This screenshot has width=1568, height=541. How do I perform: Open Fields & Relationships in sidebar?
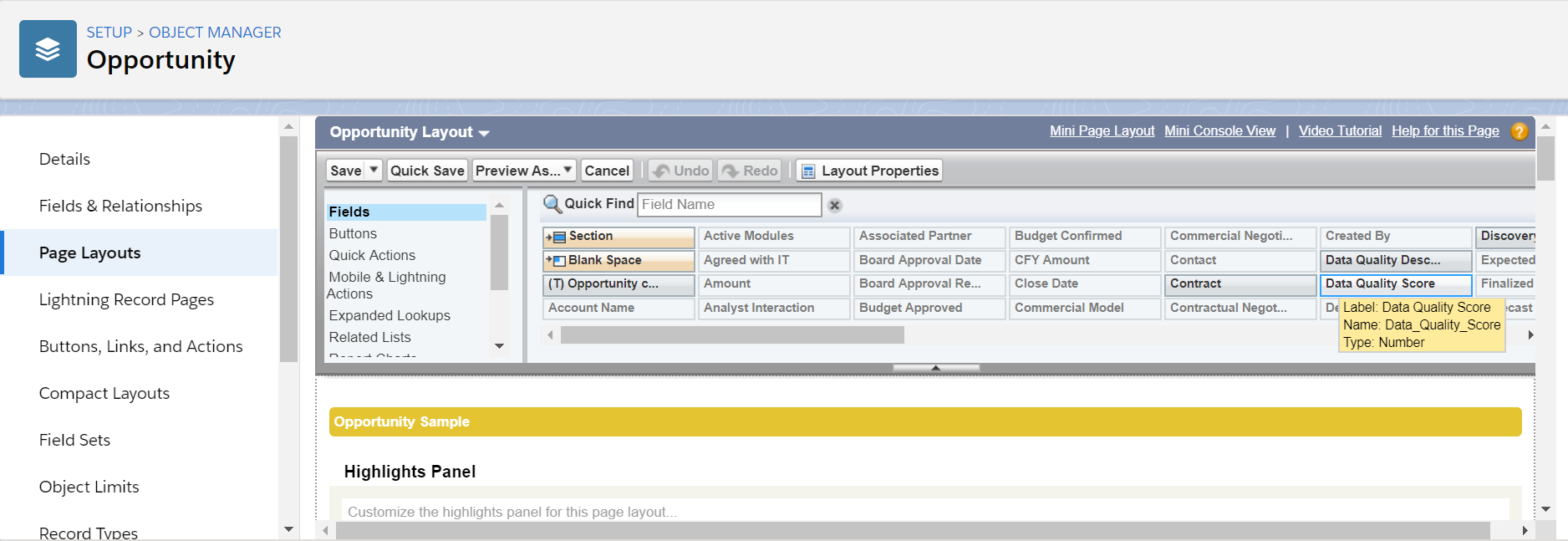pyautogui.click(x=120, y=206)
